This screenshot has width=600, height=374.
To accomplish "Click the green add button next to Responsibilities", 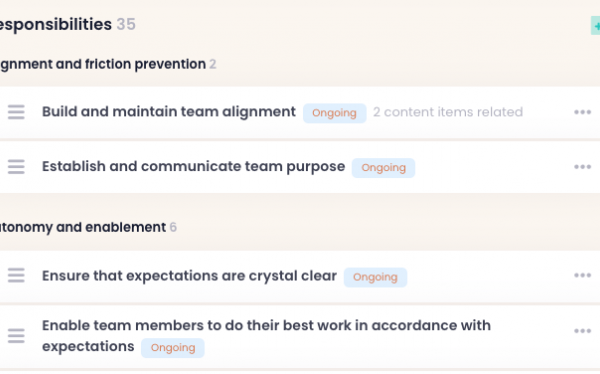I will click(595, 26).
